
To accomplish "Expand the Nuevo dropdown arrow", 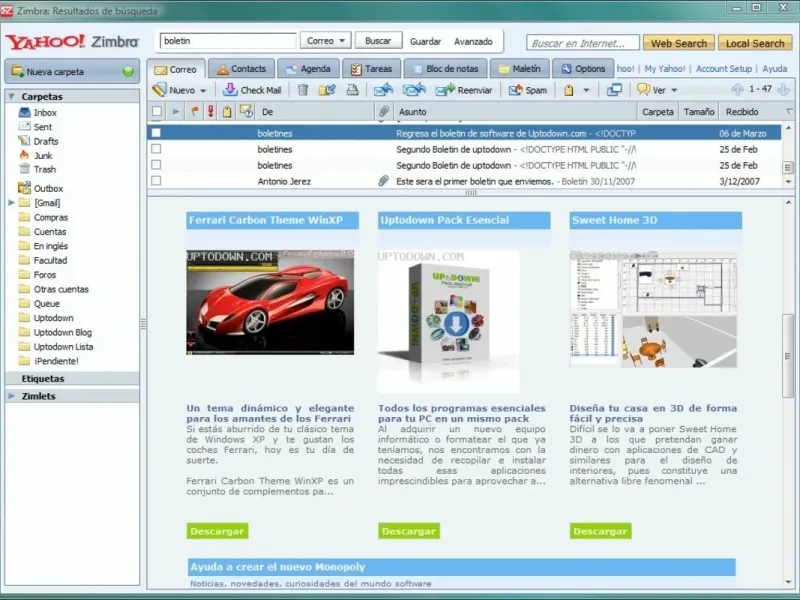I will (203, 90).
